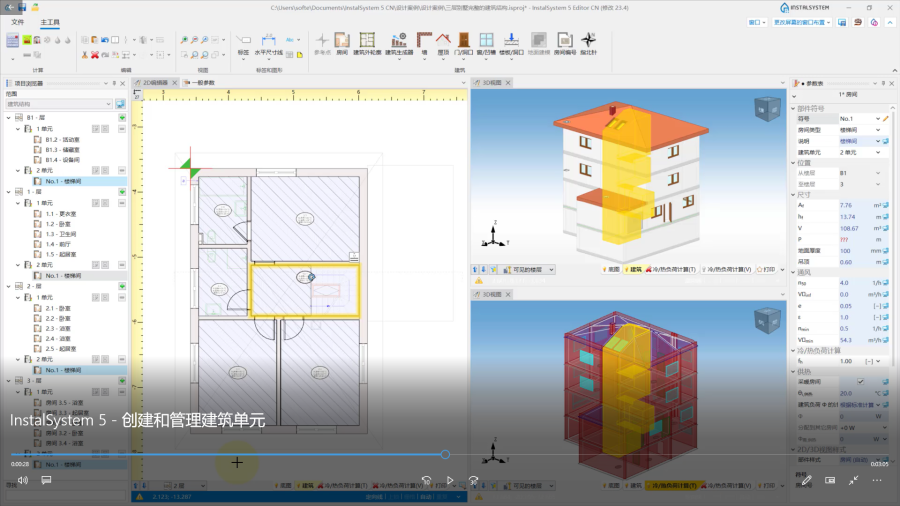This screenshot has width=900, height=506.
Task: Toggle 打印 layer in top 3D view bar
Action: (x=766, y=269)
